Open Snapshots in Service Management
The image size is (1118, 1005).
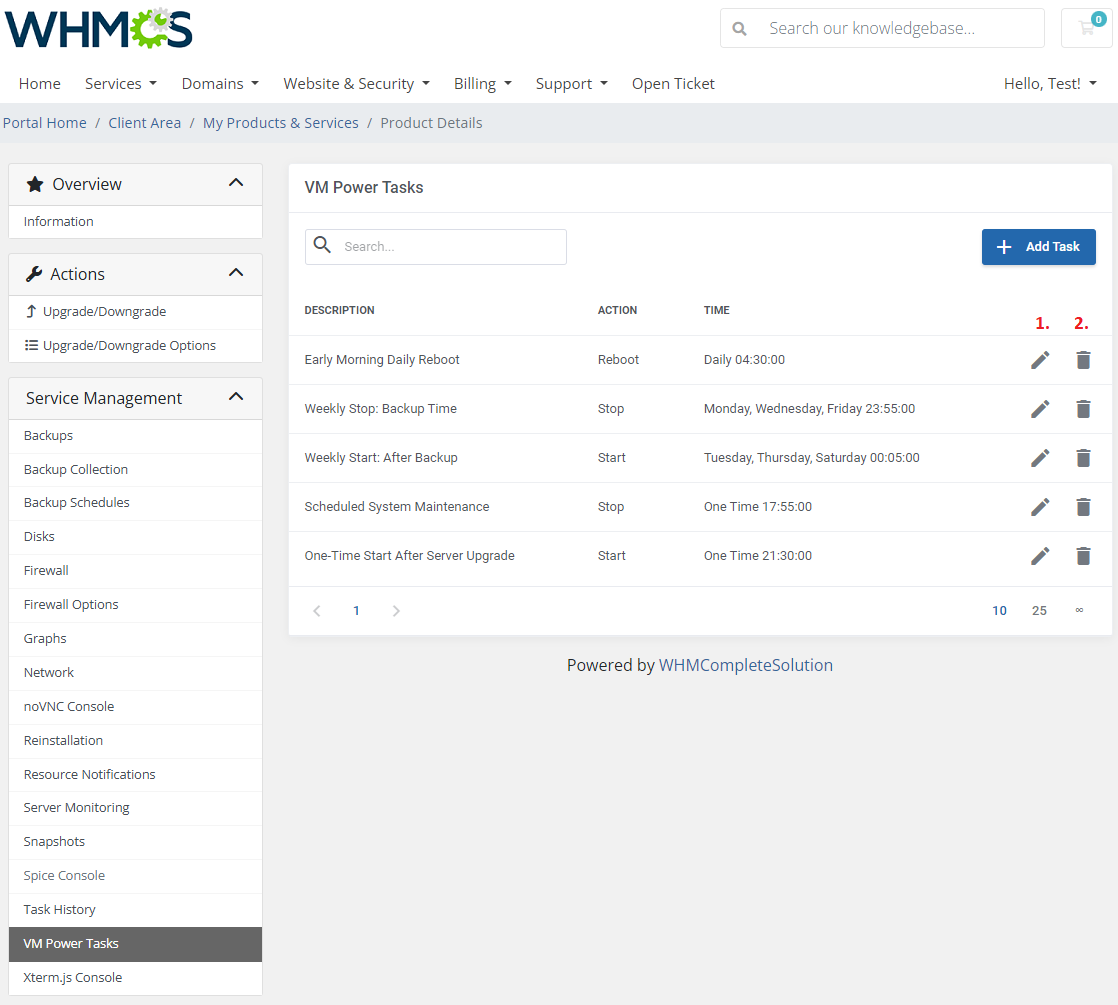pyautogui.click(x=135, y=842)
